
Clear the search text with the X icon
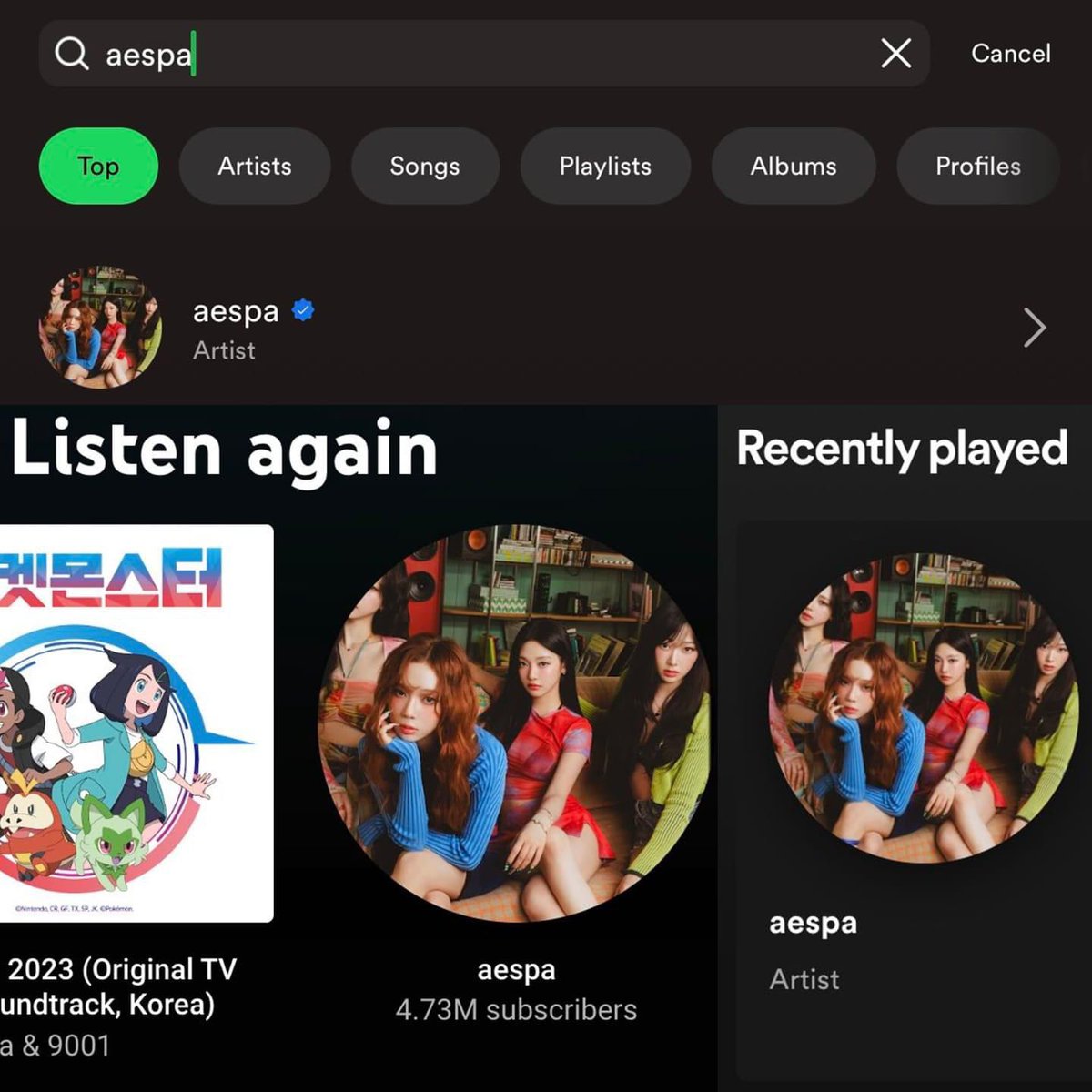click(896, 54)
